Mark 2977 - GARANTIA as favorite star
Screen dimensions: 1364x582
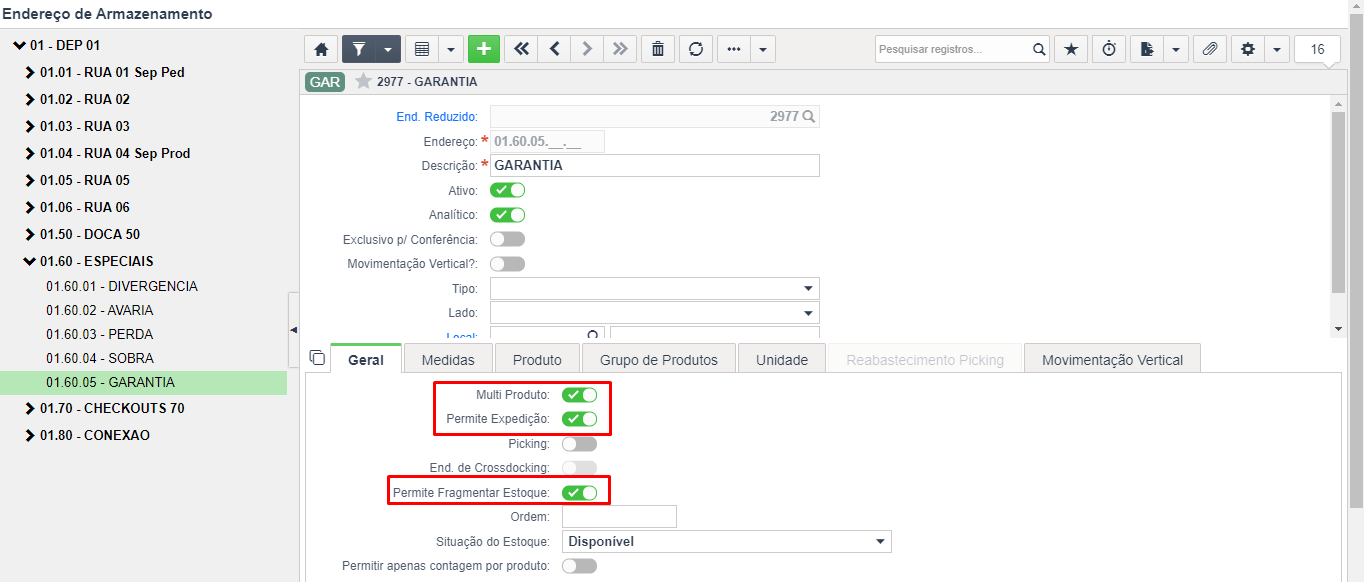363,81
